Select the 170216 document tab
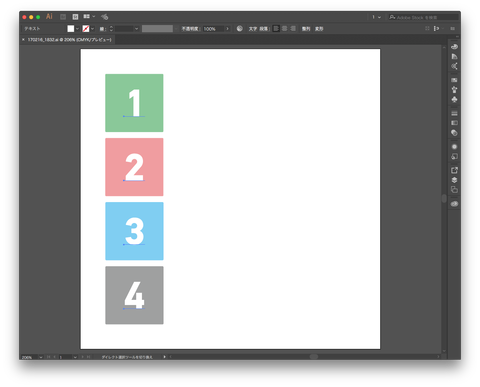 69,40
